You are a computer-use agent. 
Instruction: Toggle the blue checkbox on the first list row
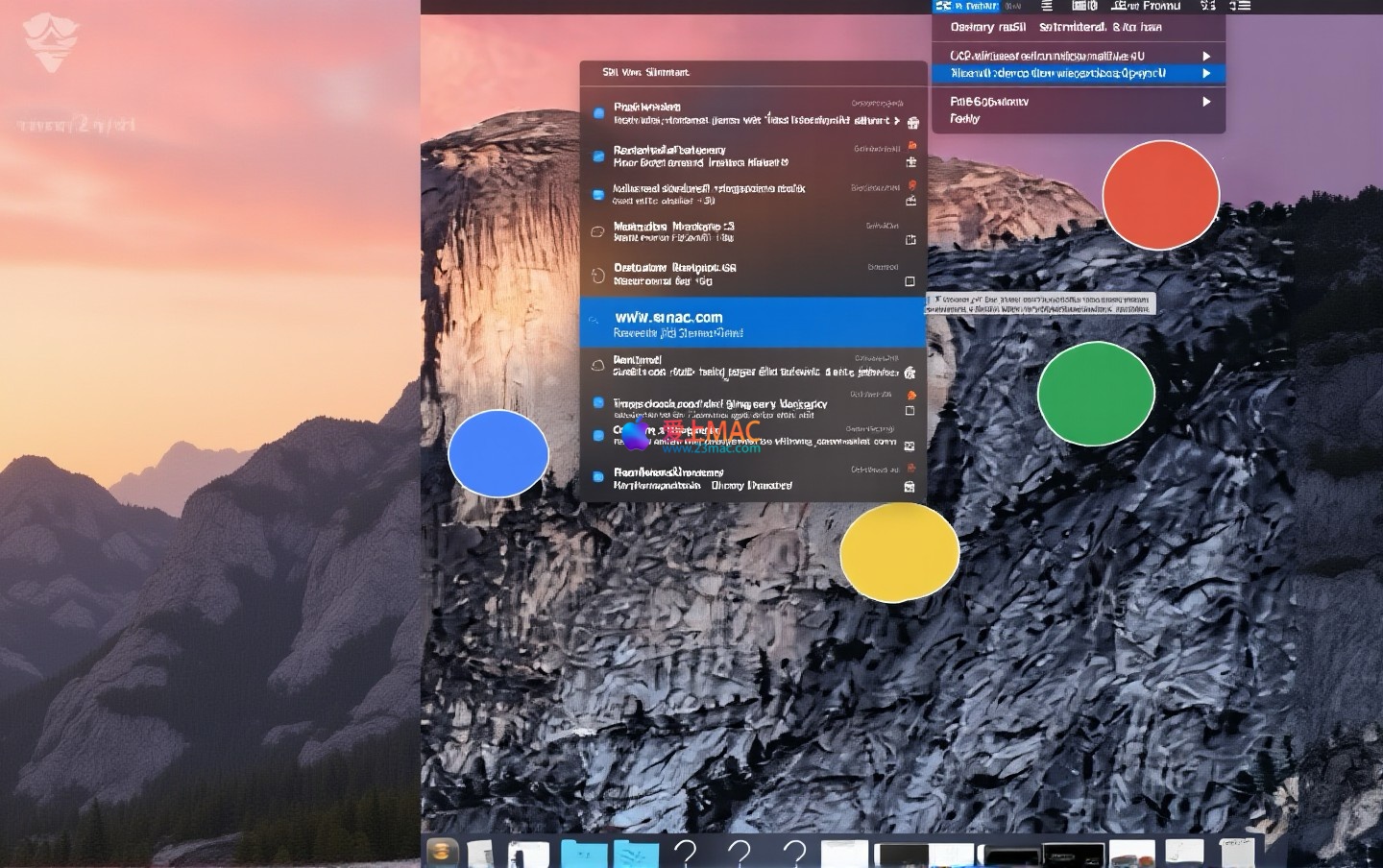[598, 113]
